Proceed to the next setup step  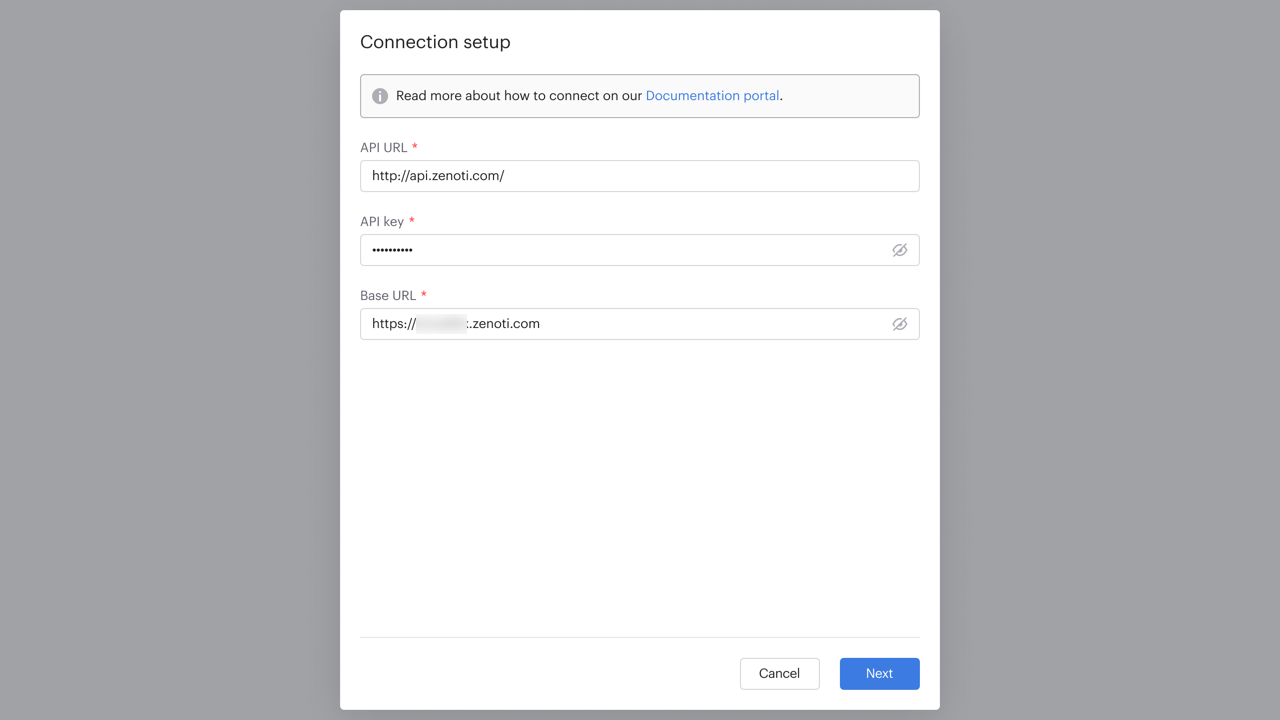pos(879,673)
